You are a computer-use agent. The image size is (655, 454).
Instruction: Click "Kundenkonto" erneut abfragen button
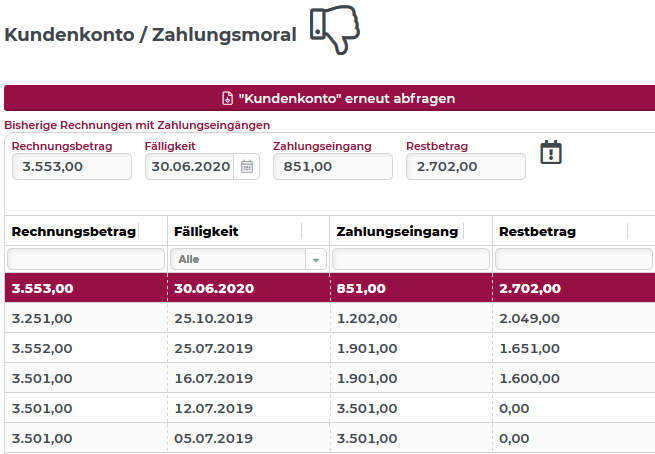(330, 98)
